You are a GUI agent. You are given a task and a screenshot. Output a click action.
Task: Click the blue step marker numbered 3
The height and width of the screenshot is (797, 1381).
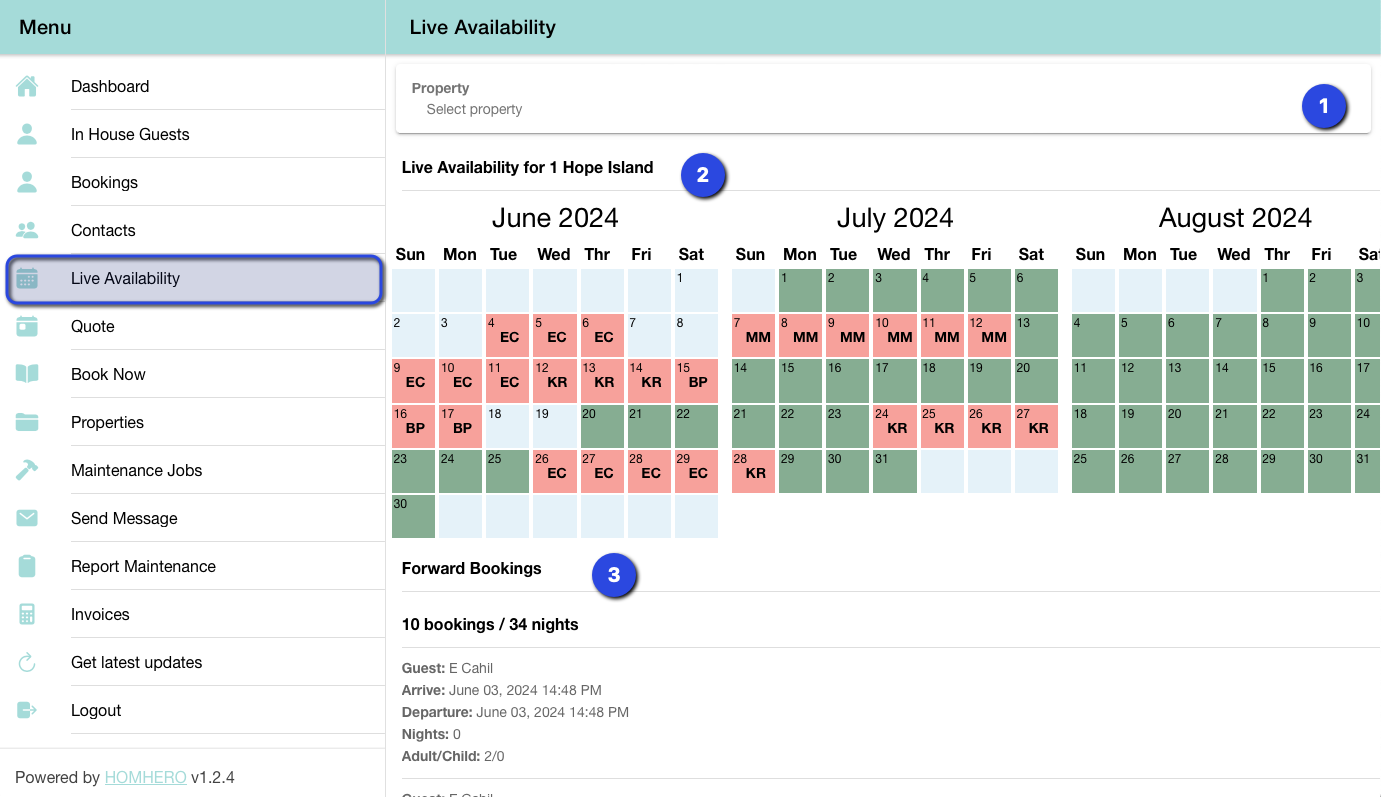coord(614,576)
